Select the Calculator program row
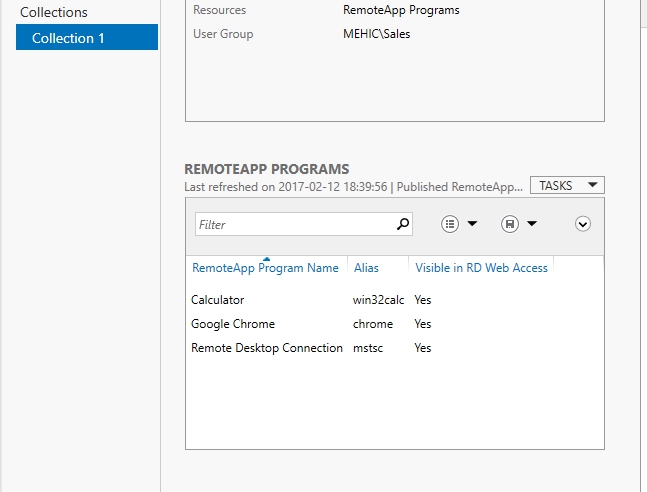The image size is (647, 492). [x=217, y=300]
